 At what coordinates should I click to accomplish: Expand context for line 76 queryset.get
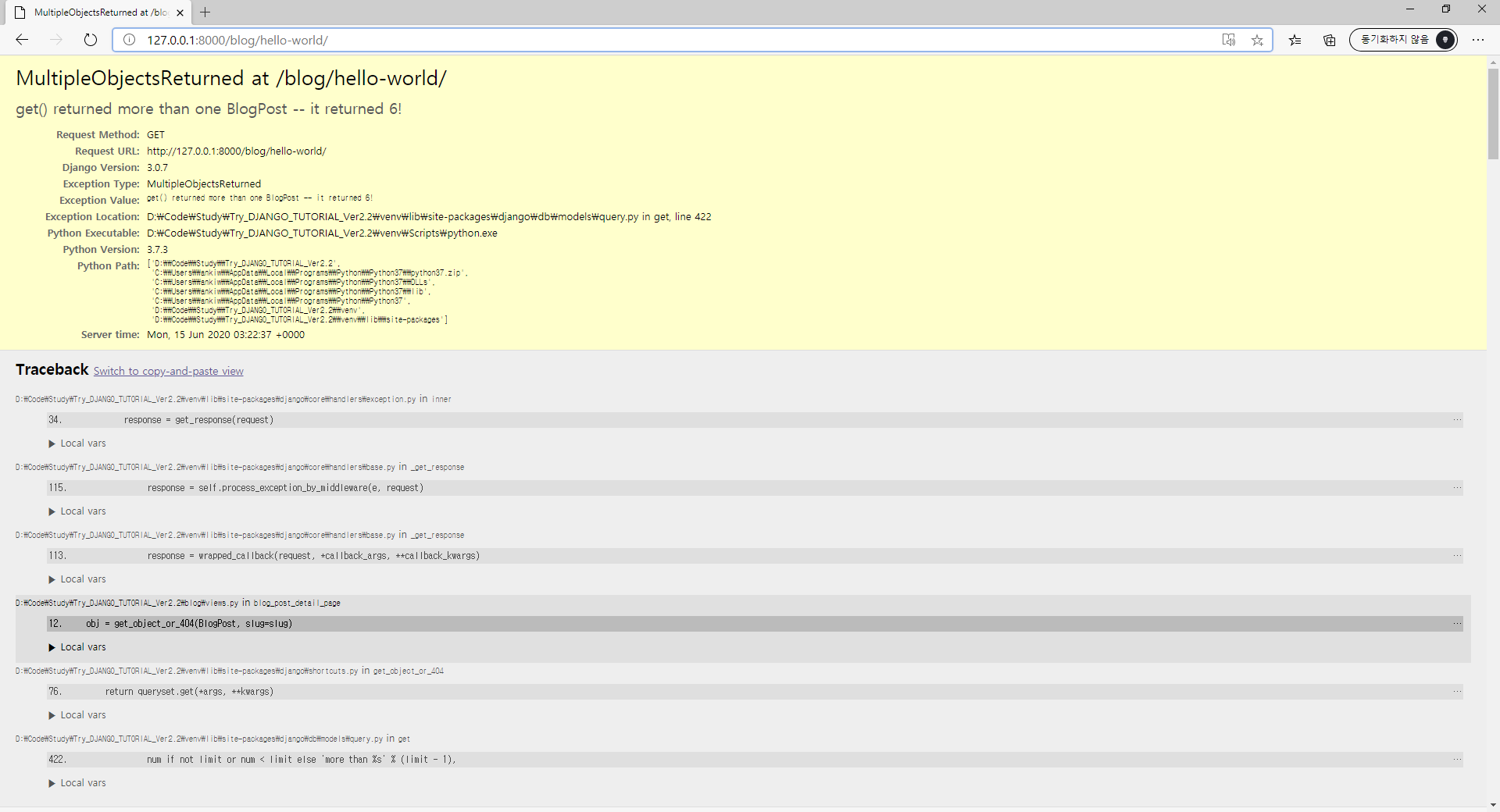(755, 692)
